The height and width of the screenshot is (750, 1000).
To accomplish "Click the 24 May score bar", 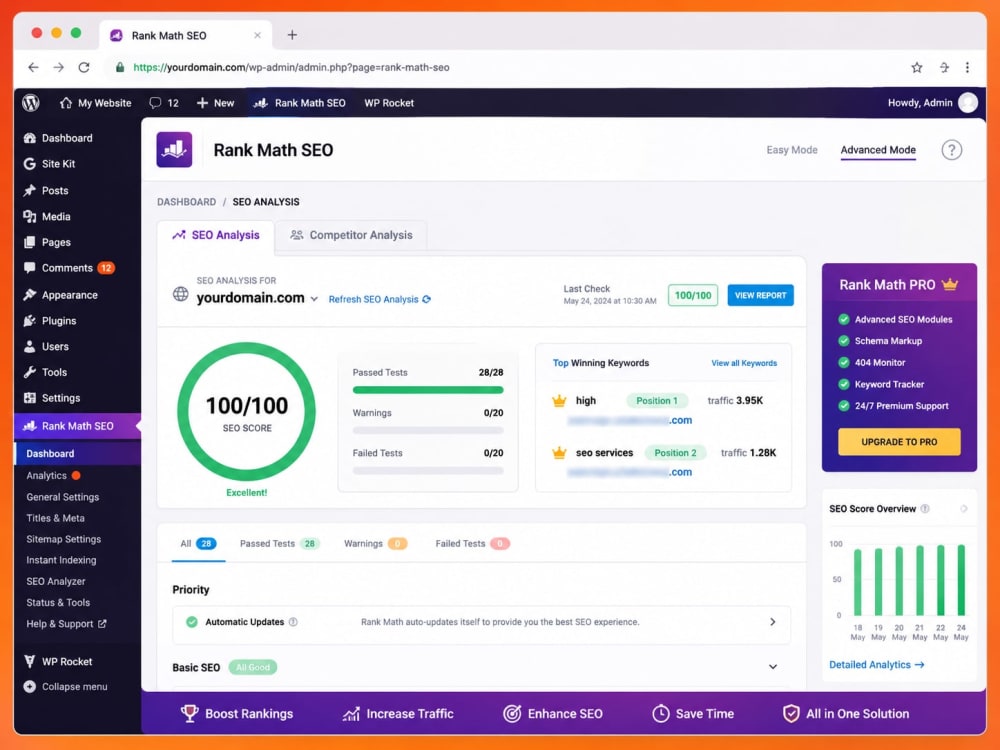I will [961, 580].
